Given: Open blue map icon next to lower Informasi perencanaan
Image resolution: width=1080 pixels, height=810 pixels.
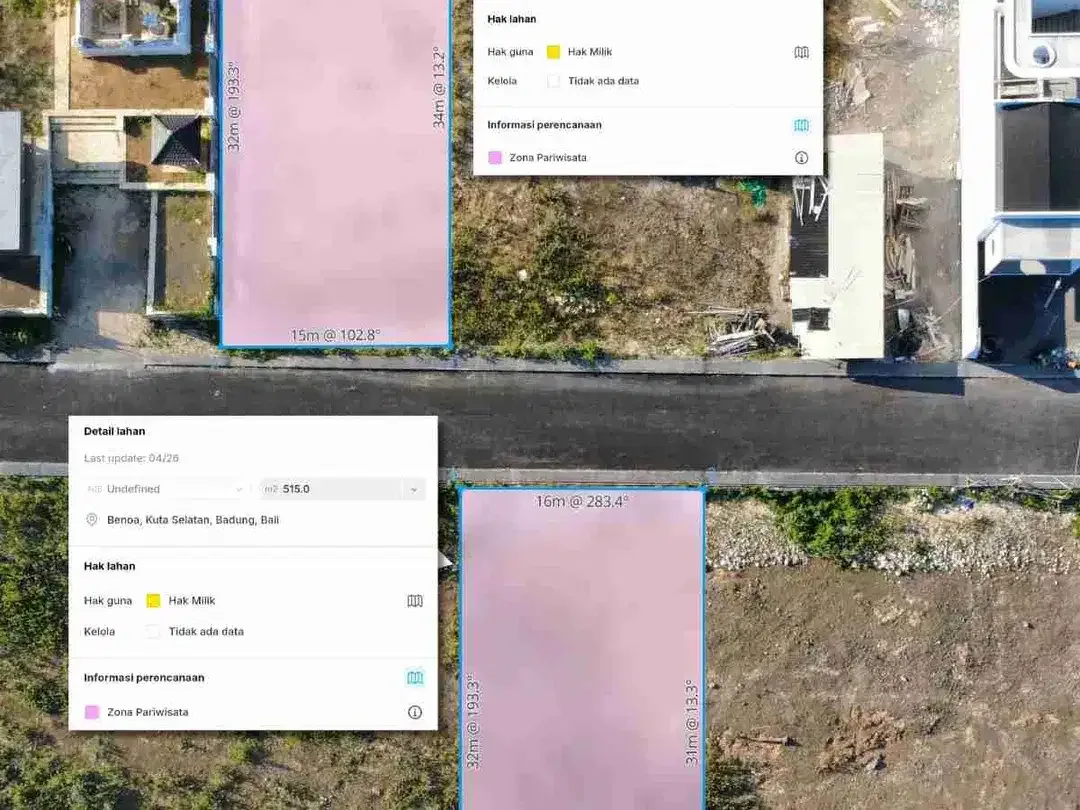Looking at the screenshot, I should [x=415, y=678].
